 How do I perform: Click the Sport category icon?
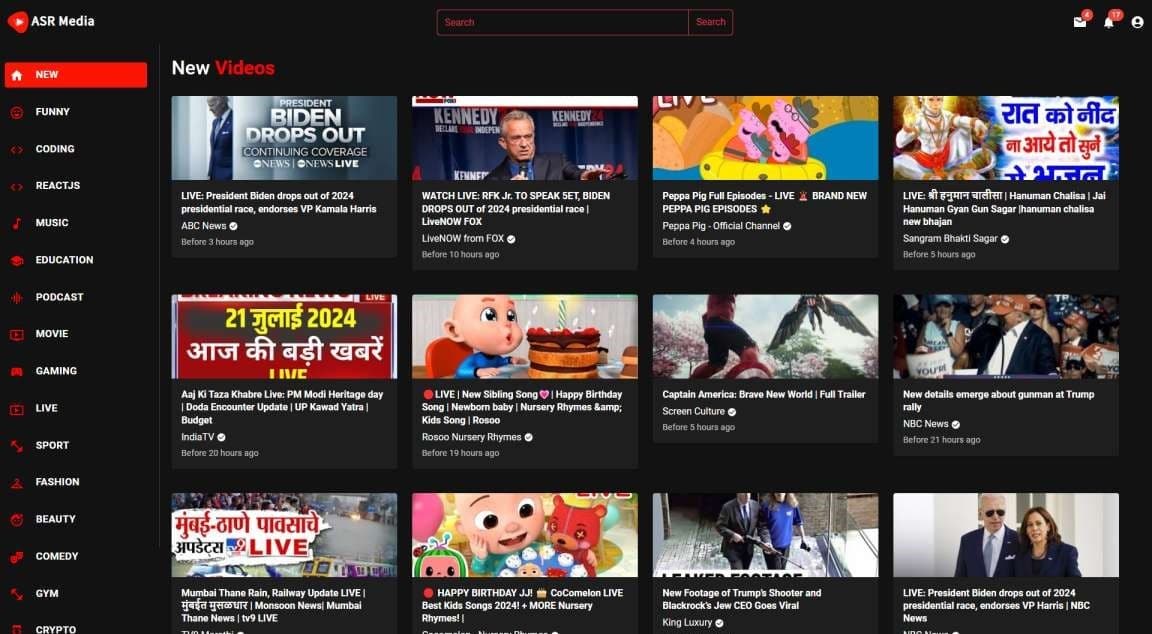click(17, 446)
